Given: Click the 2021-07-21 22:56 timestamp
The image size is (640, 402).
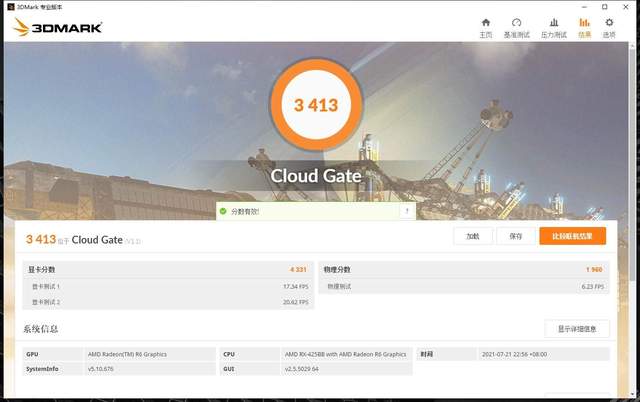Looking at the screenshot, I should [x=514, y=354].
